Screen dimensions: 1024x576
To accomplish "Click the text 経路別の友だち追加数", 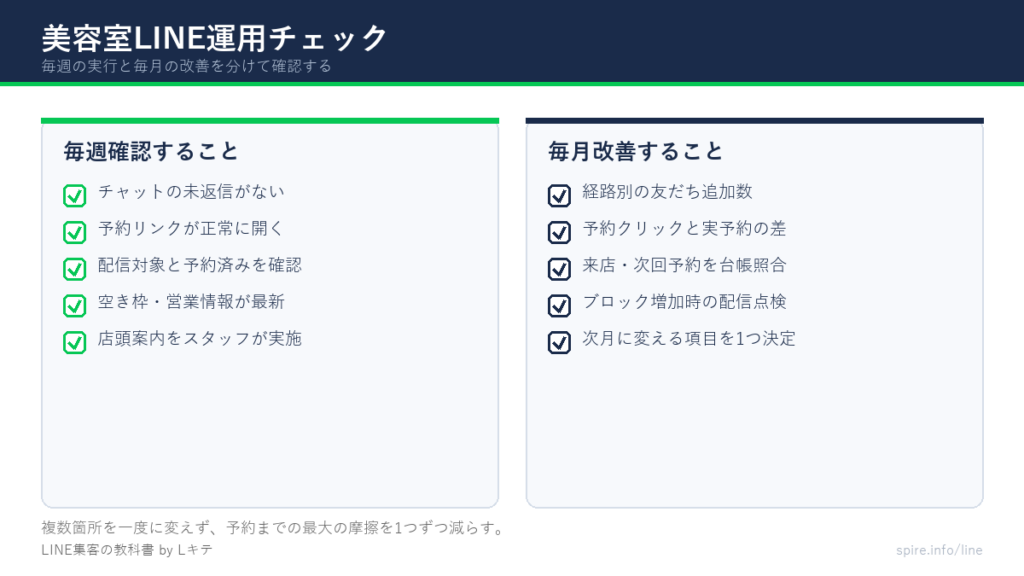I will pos(667,191).
